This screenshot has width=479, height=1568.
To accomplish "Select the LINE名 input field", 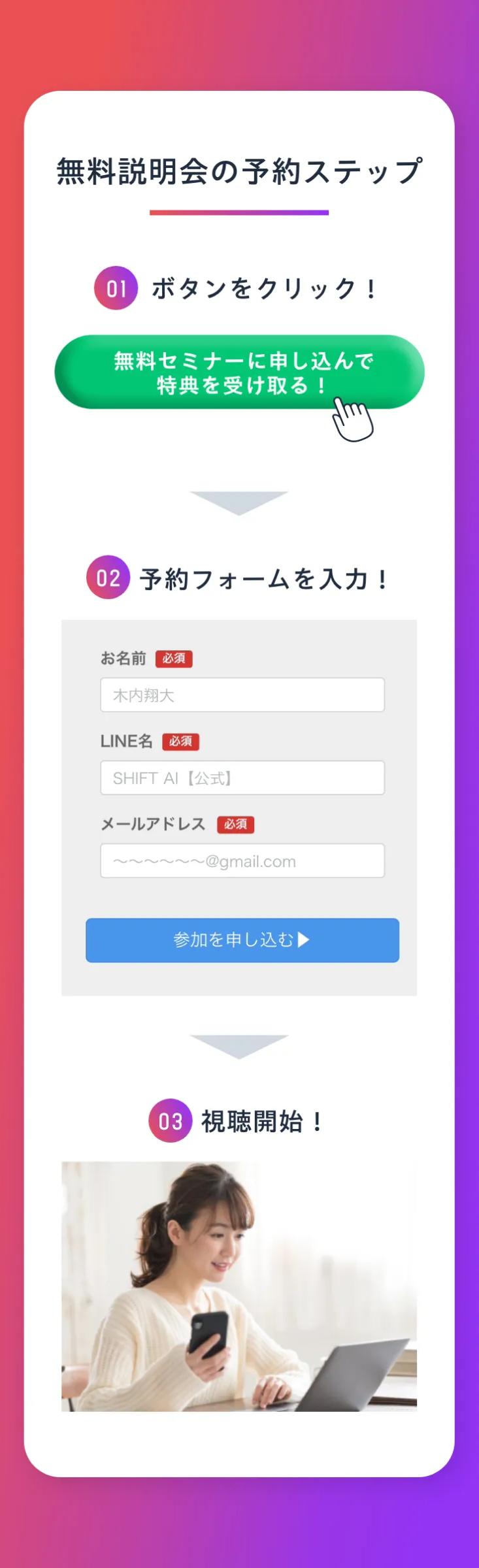I will coord(242,777).
